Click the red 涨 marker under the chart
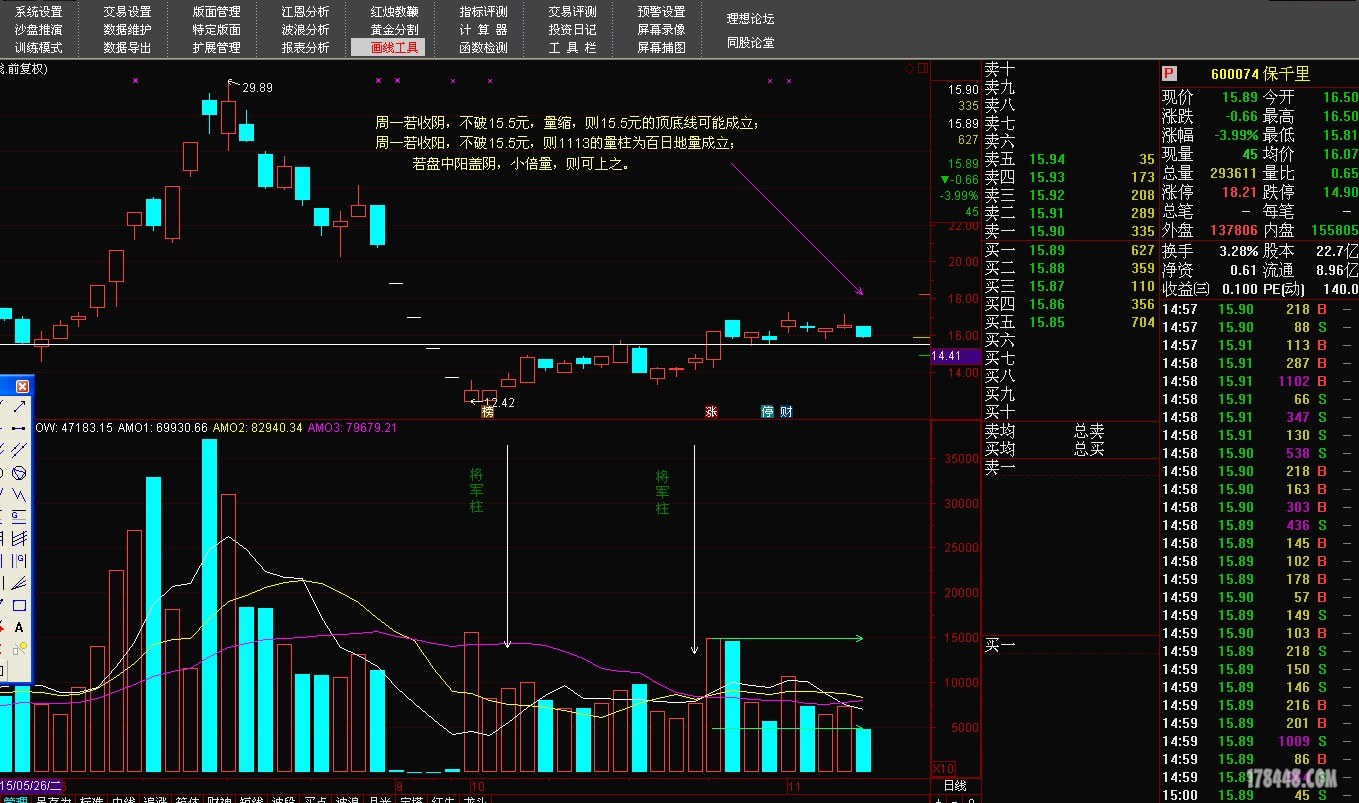The height and width of the screenshot is (803, 1359). click(712, 411)
